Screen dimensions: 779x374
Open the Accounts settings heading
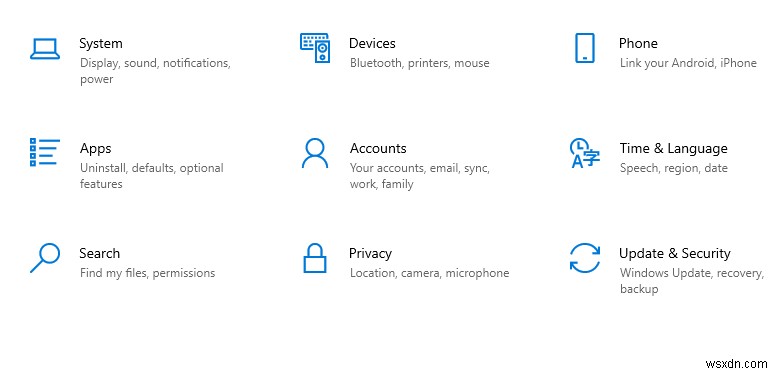[x=378, y=148]
